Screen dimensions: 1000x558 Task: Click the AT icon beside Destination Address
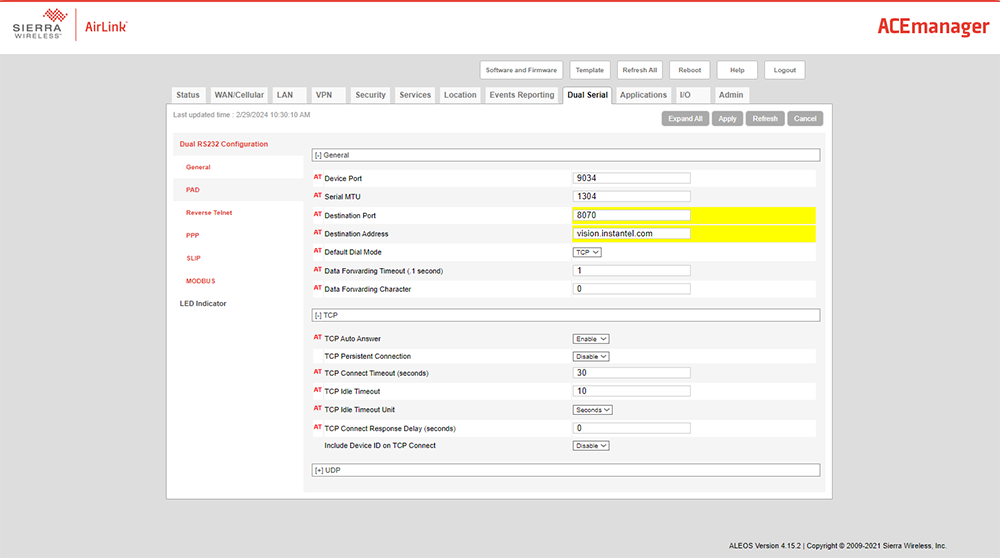318,233
